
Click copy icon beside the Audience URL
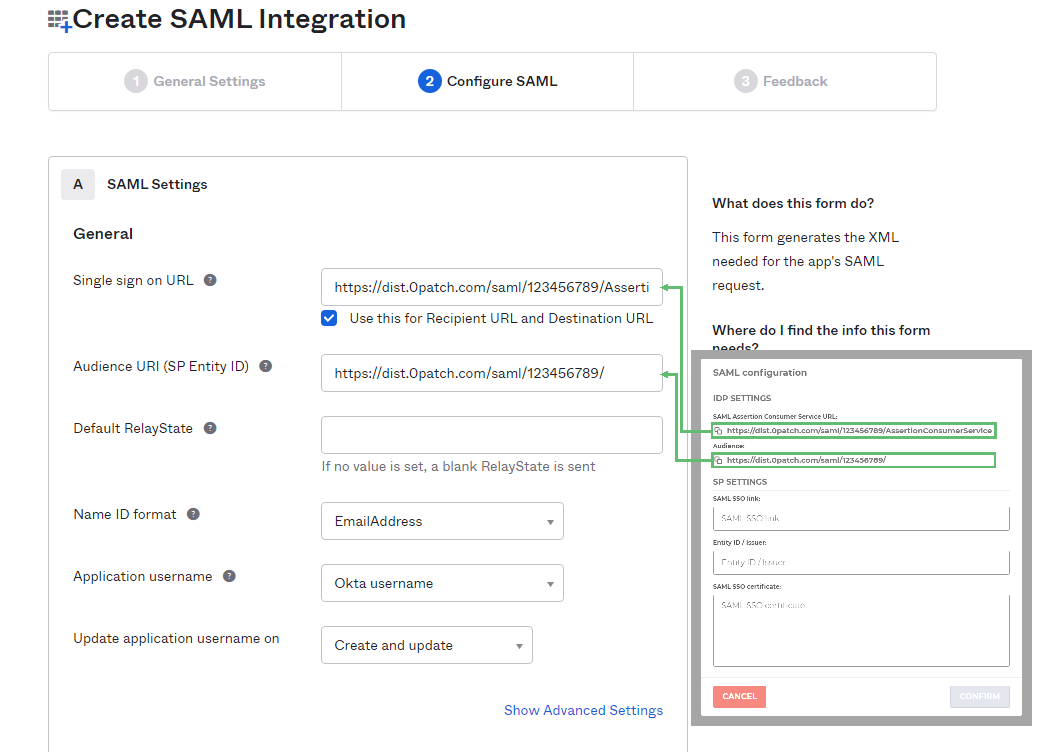pyautogui.click(x=718, y=461)
